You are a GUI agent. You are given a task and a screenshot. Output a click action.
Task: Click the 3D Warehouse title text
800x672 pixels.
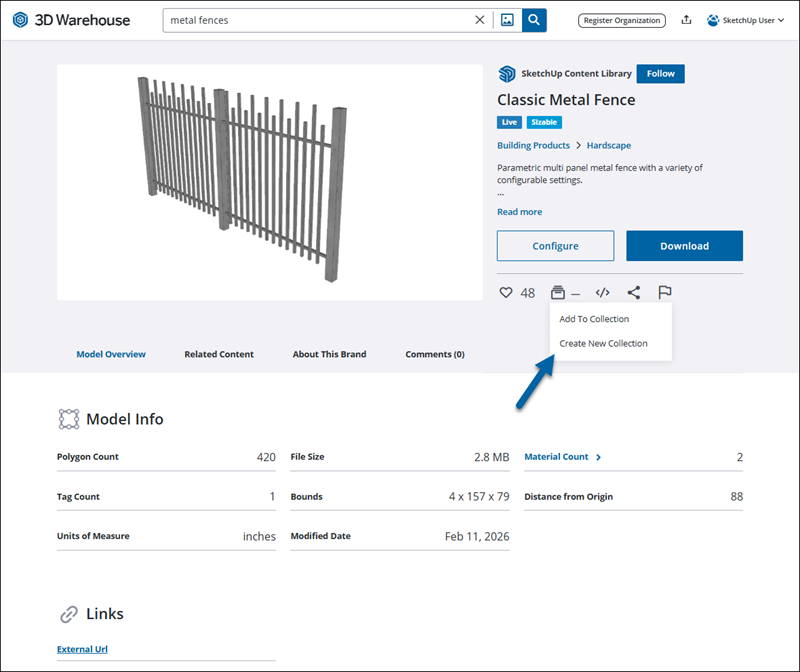[x=82, y=20]
